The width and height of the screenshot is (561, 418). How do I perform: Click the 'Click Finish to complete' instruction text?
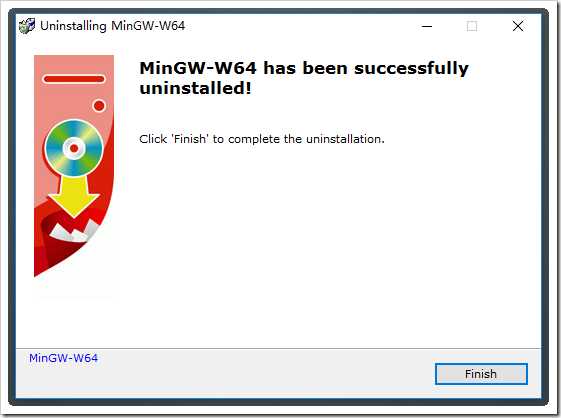pyautogui.click(x=262, y=139)
